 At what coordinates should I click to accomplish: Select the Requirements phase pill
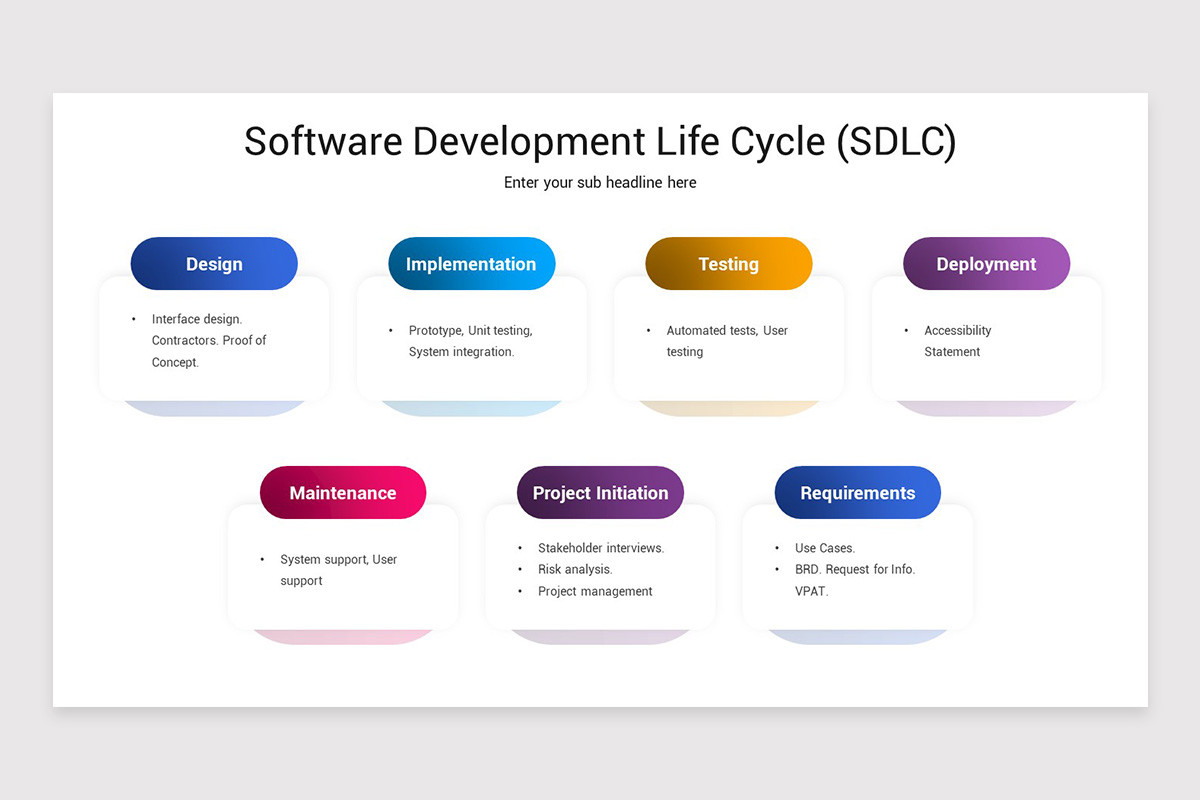(x=857, y=492)
